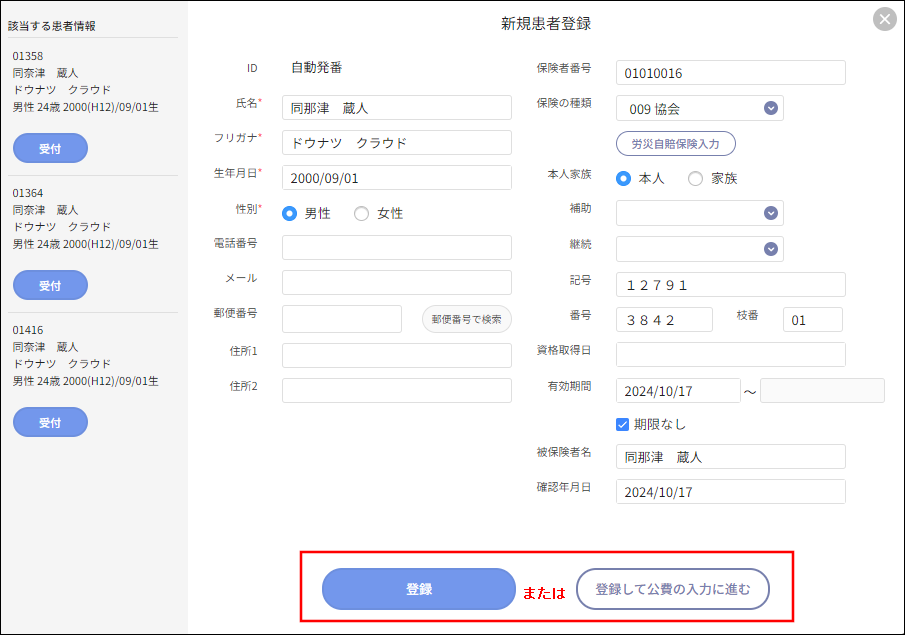Close the 新規患者登録 dialog

[884, 18]
